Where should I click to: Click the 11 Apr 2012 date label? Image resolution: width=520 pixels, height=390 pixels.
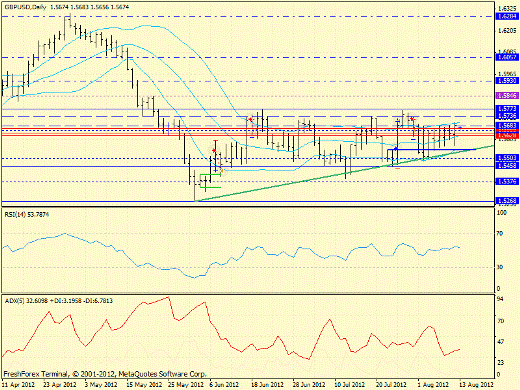[18, 385]
